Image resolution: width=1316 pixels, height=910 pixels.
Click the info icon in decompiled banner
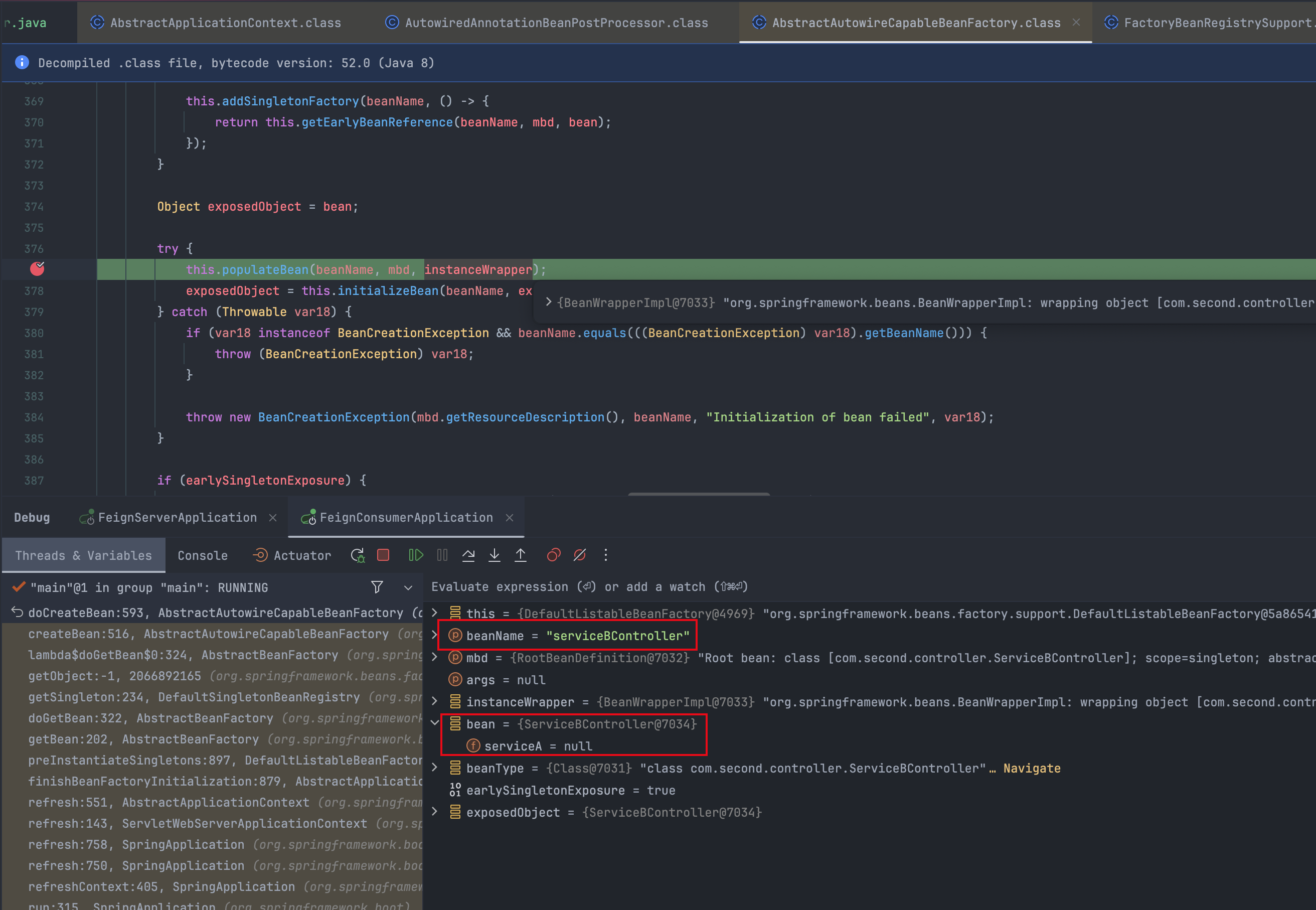coord(22,63)
